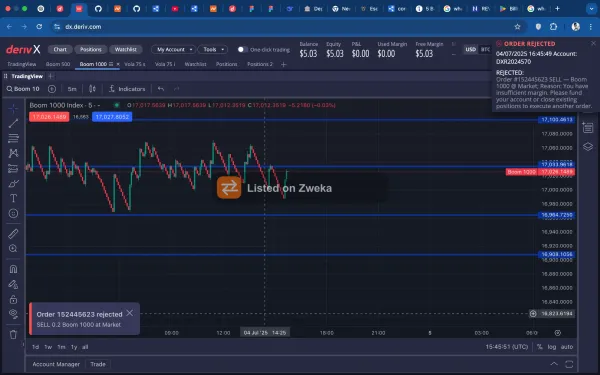Open the Account Manager panel

pos(56,364)
